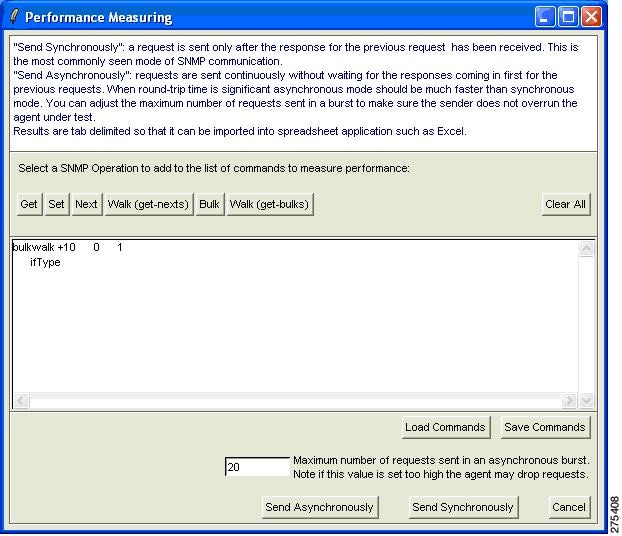Click the horizontal scroll-right arrow
Image resolution: width=622 pixels, height=536 pixels.
pyautogui.click(x=569, y=400)
